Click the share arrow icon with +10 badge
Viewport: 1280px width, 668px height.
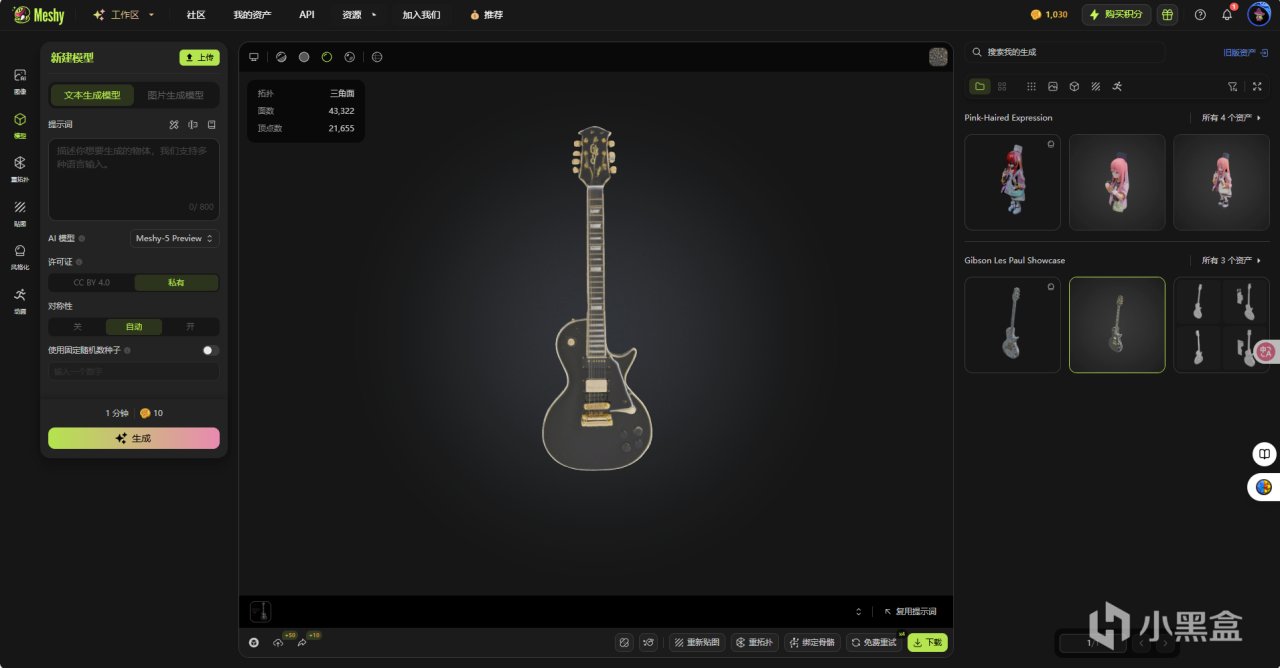tap(302, 642)
